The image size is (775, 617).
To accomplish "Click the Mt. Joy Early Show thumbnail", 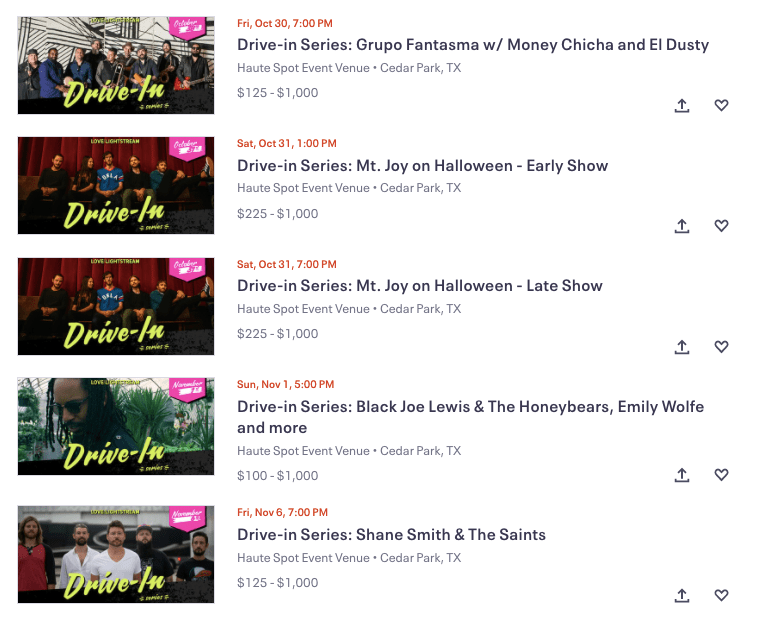I will click(x=116, y=185).
